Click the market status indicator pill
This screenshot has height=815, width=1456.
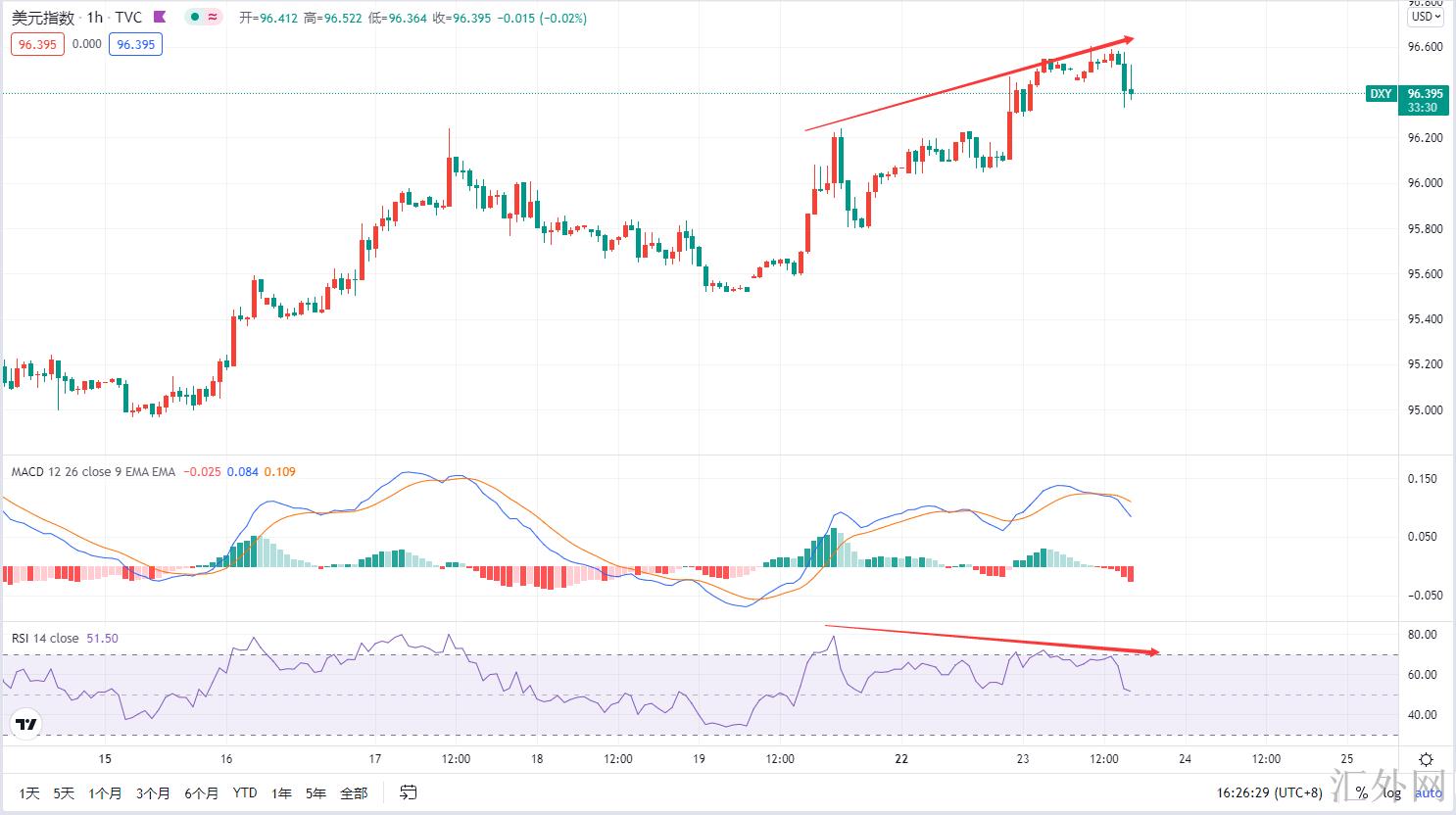pyautogui.click(x=205, y=18)
